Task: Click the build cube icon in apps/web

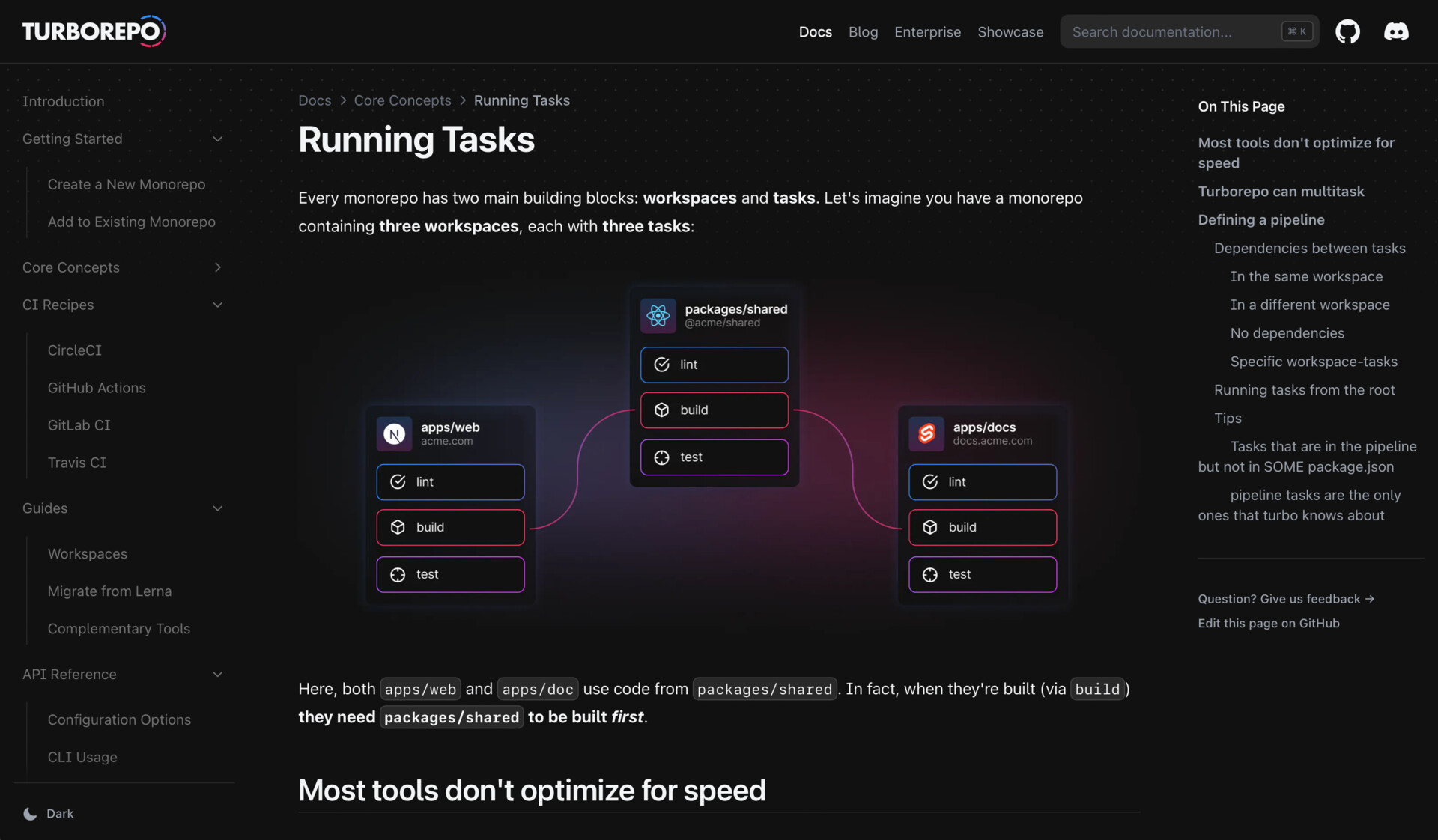Action: (x=398, y=527)
